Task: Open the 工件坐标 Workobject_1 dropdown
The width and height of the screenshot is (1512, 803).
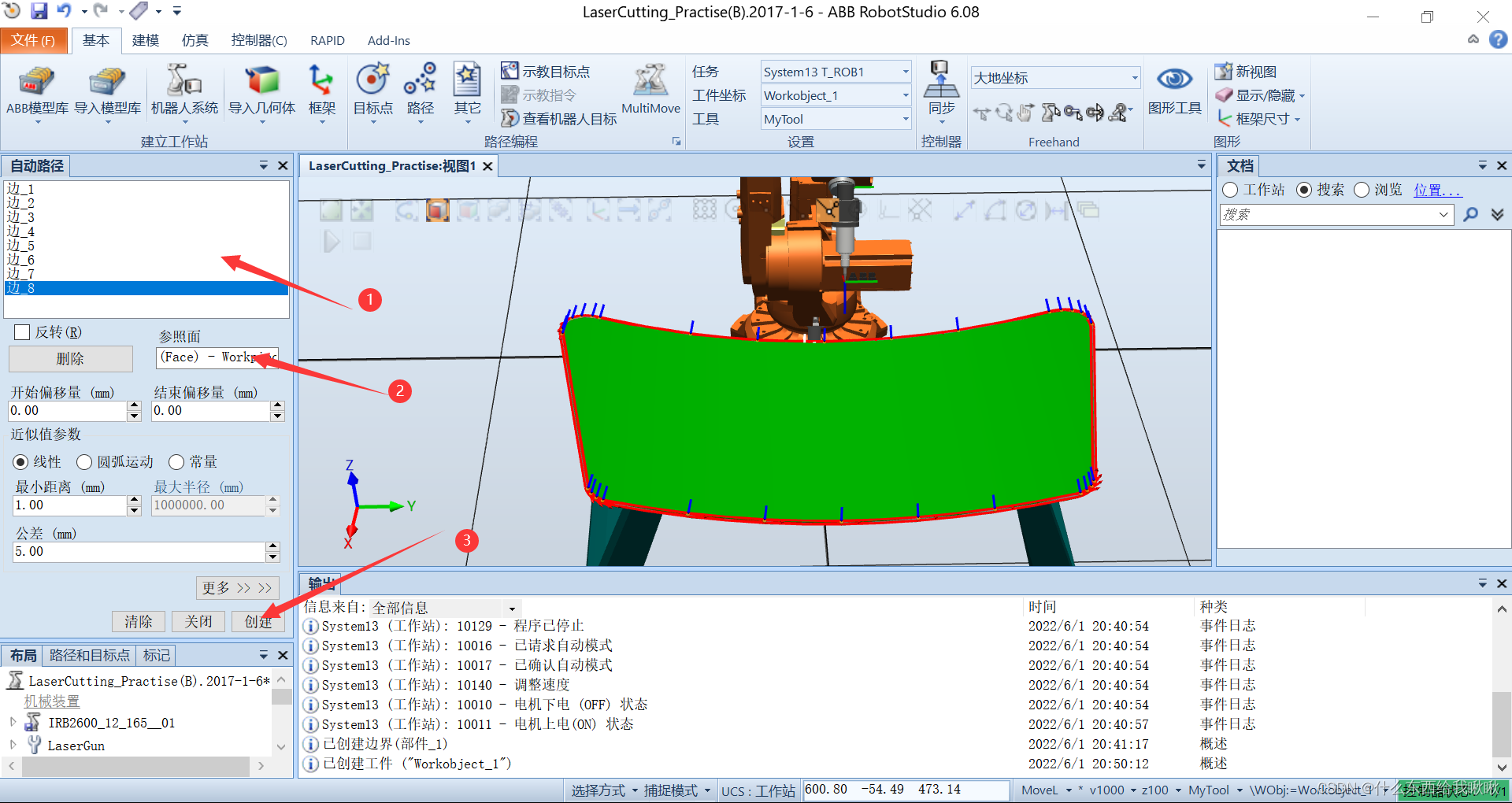Action: coord(905,95)
